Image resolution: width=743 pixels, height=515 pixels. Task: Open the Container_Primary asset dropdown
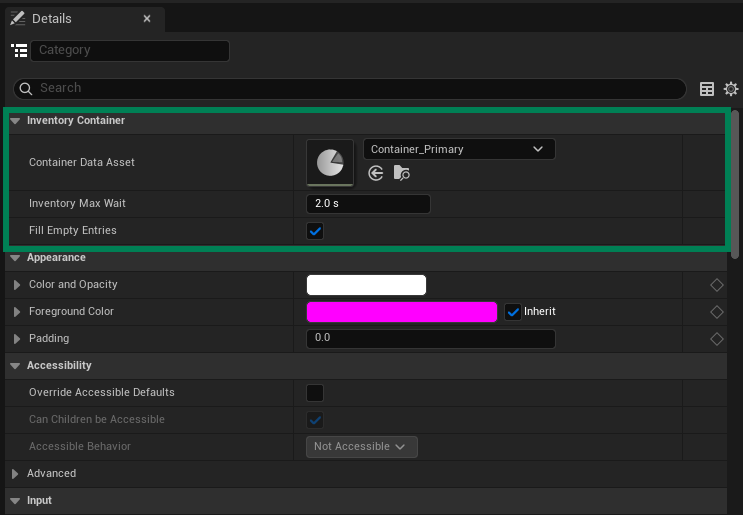click(x=459, y=149)
